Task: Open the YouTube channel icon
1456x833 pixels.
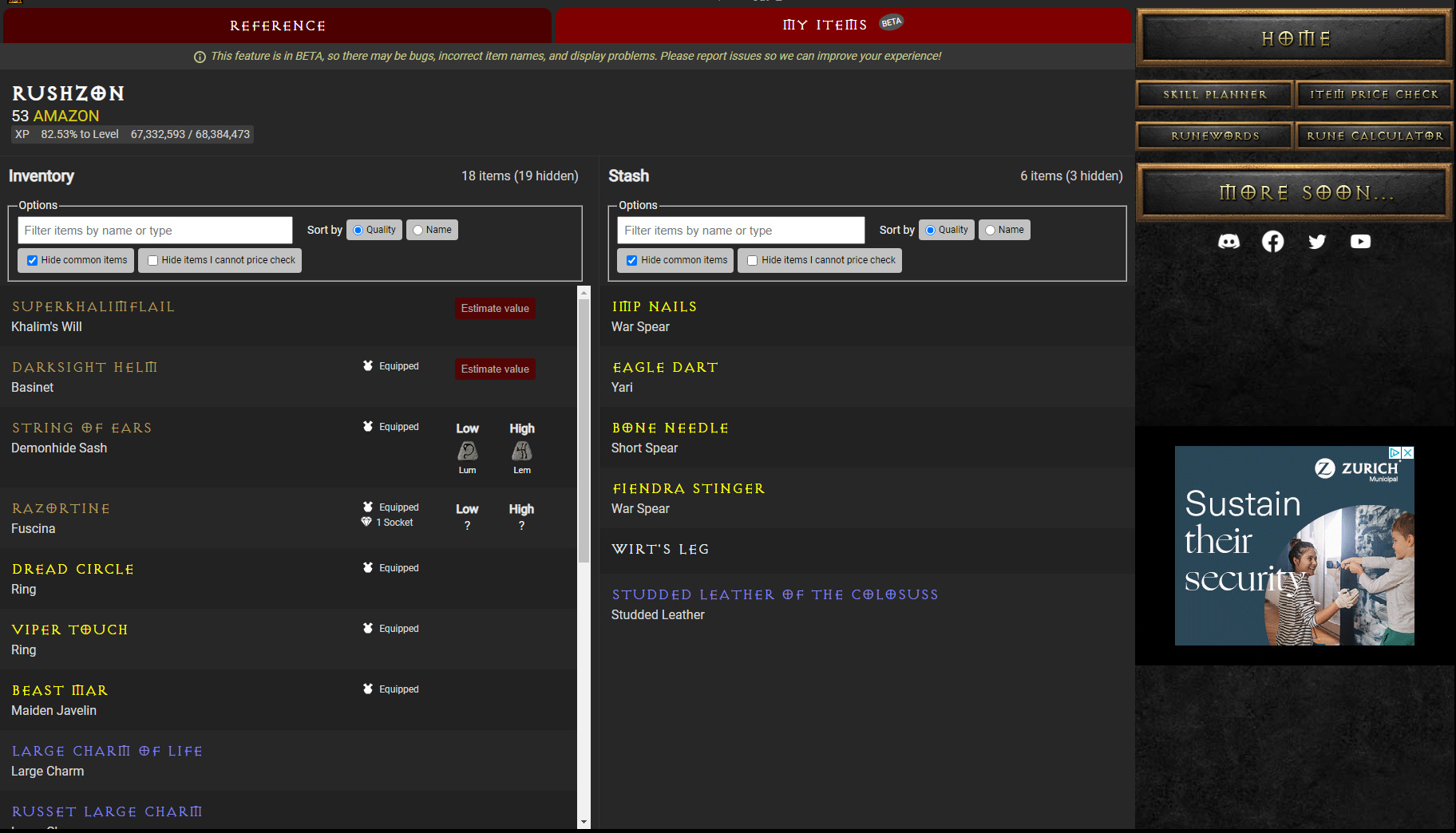Action: point(1361,242)
